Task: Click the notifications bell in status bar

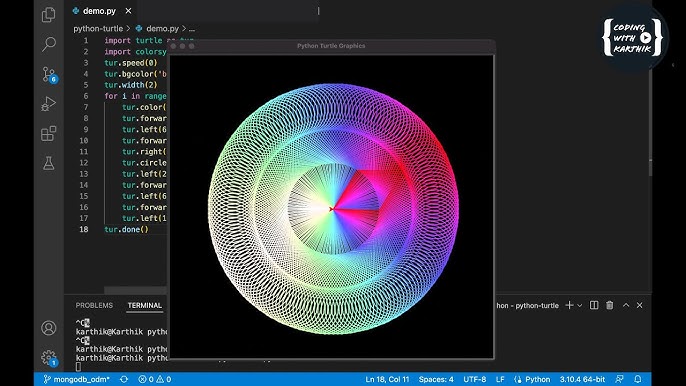Action: (638, 379)
